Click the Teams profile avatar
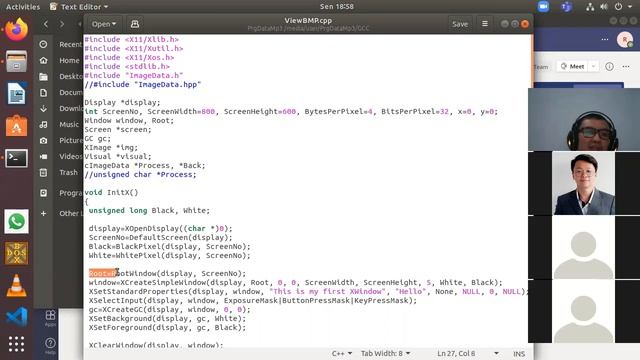The image size is (640, 360). point(624,40)
